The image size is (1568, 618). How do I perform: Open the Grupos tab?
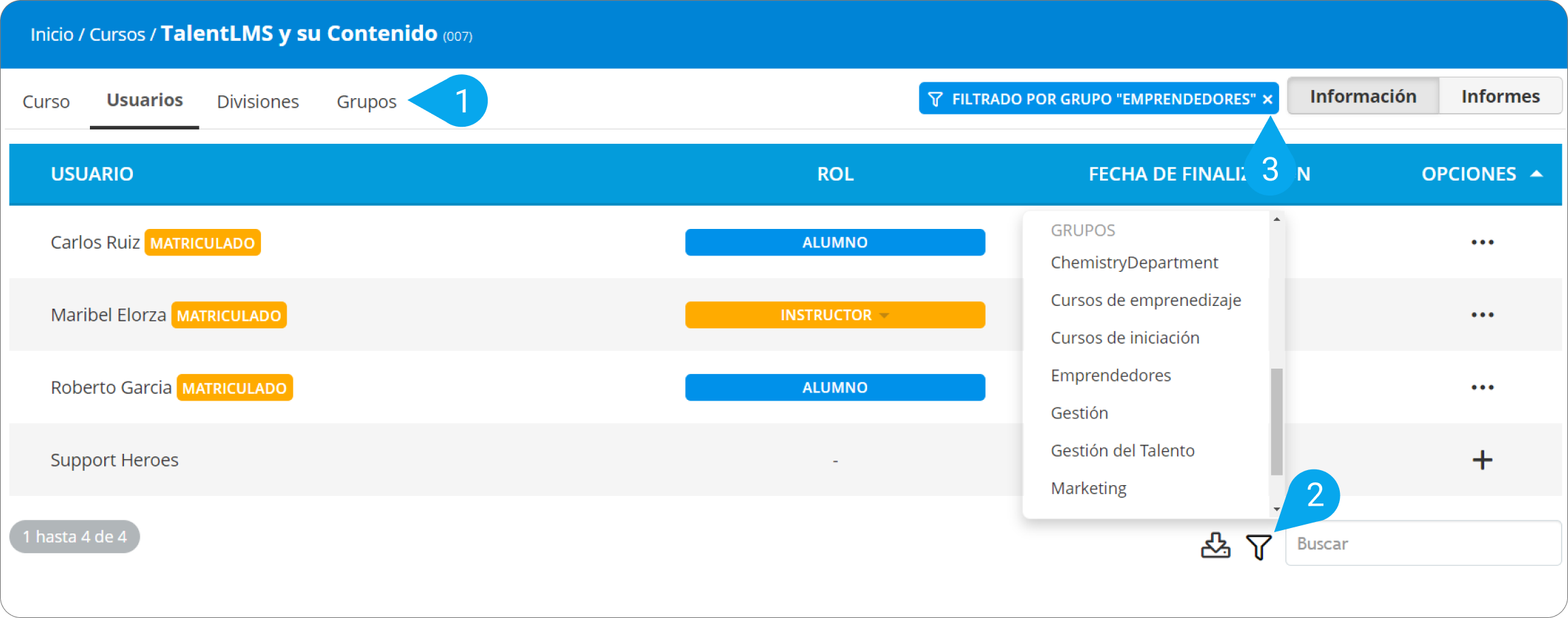click(366, 102)
